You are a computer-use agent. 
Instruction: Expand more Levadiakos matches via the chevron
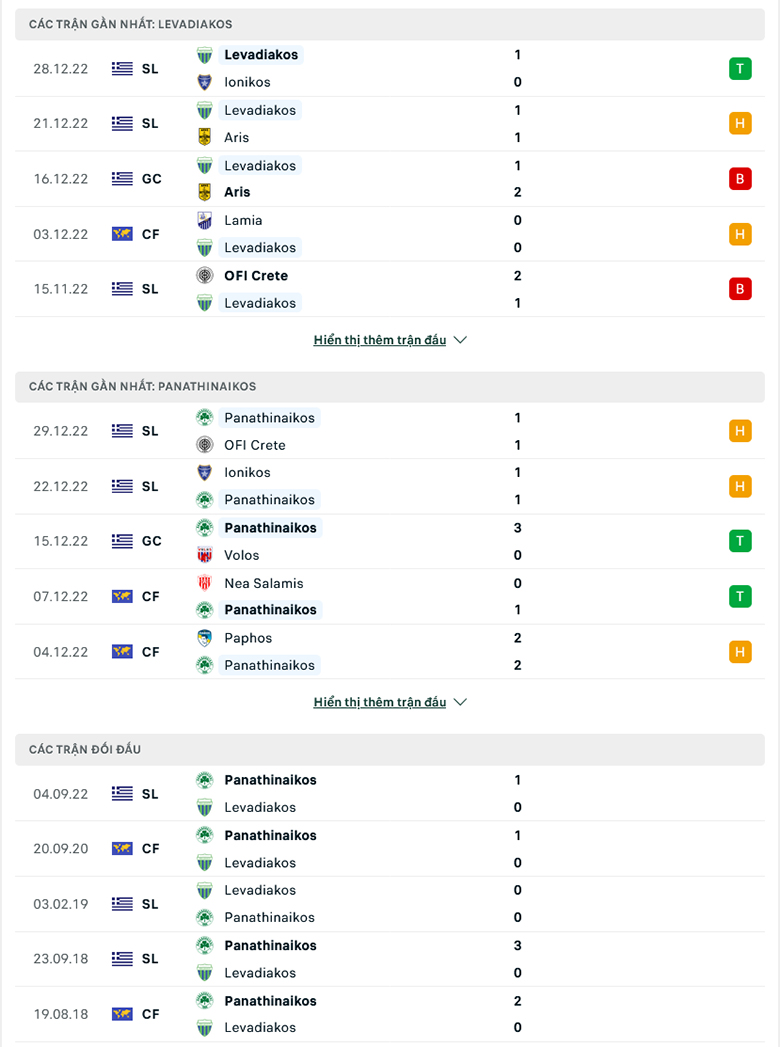(x=460, y=339)
